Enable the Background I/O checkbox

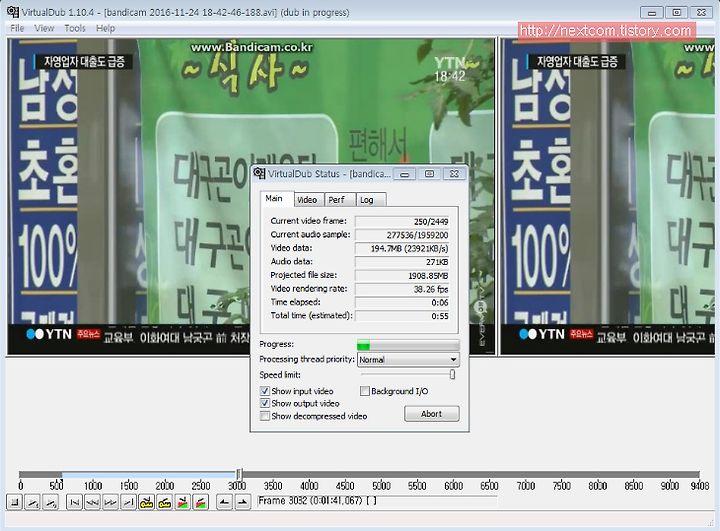[365, 391]
